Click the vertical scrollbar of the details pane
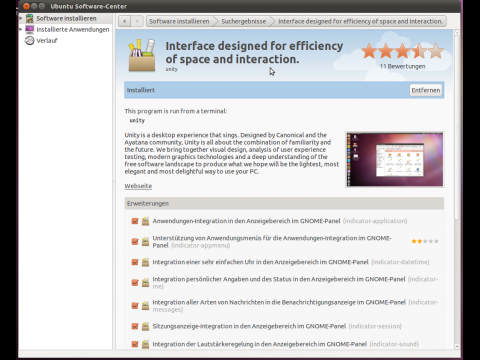The width and height of the screenshot is (480, 360). pos(457,127)
